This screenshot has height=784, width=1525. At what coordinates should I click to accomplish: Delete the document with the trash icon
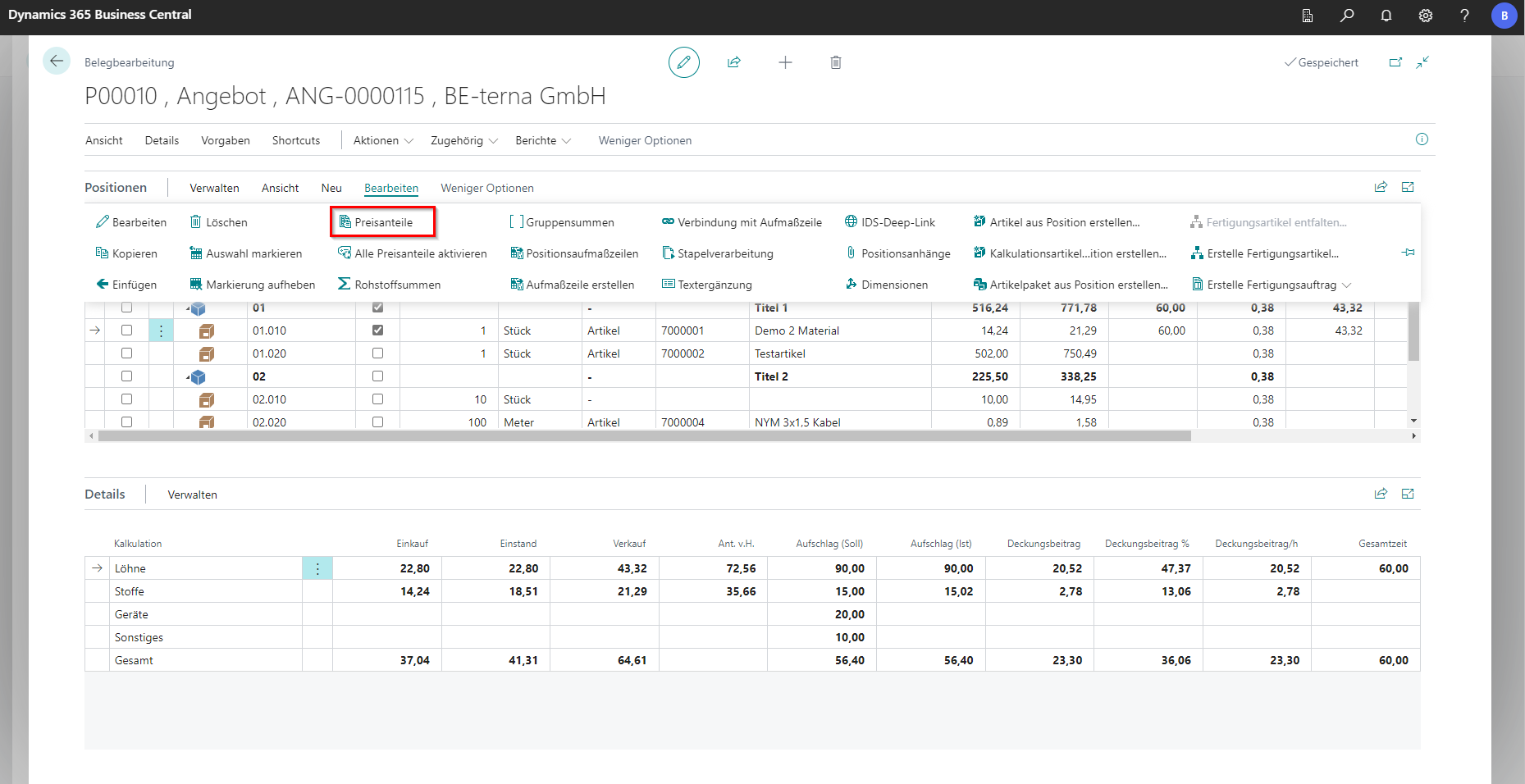point(836,62)
